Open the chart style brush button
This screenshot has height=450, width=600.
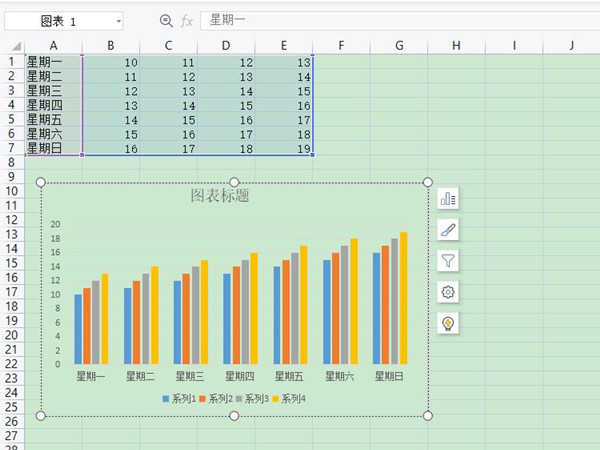448,230
